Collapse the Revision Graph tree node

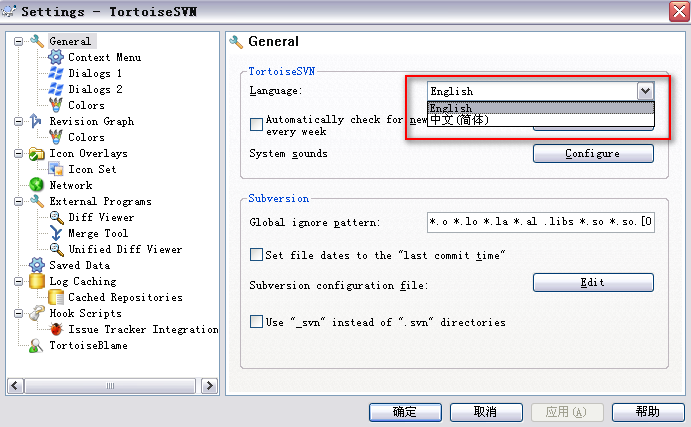(x=18, y=121)
